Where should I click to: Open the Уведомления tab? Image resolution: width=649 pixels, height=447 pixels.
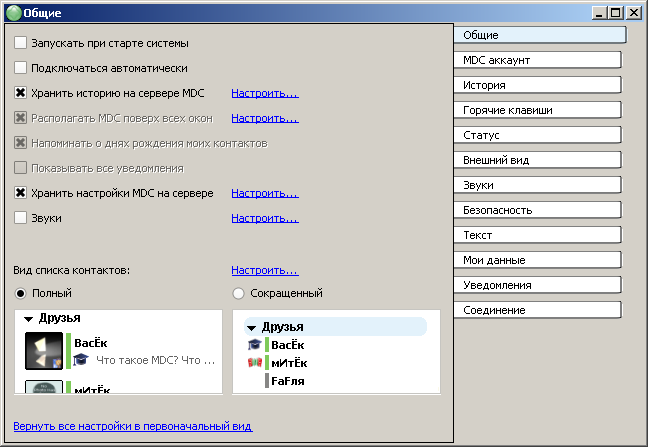coord(537,285)
